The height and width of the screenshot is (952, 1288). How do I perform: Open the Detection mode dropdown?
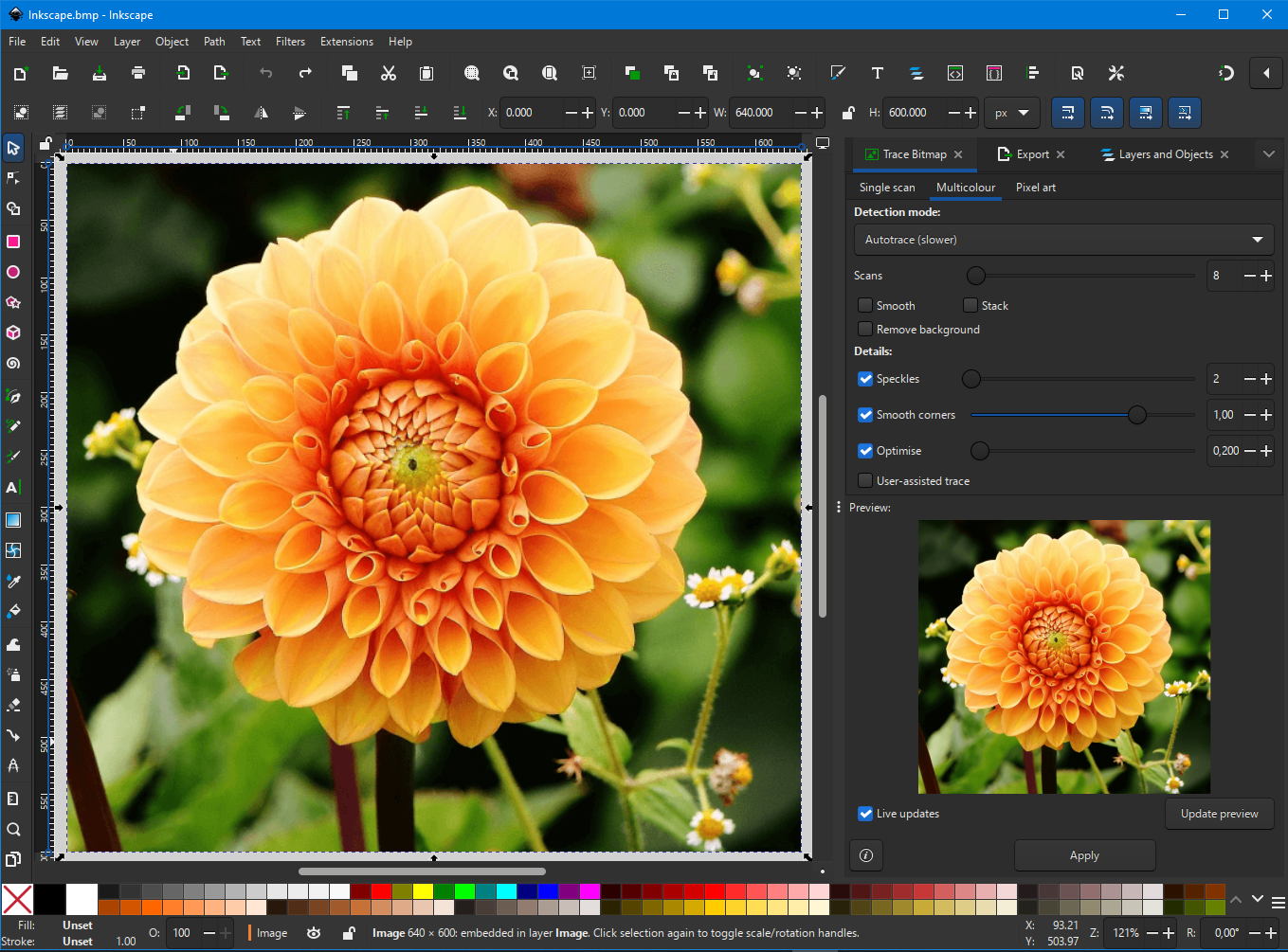coord(1063,240)
